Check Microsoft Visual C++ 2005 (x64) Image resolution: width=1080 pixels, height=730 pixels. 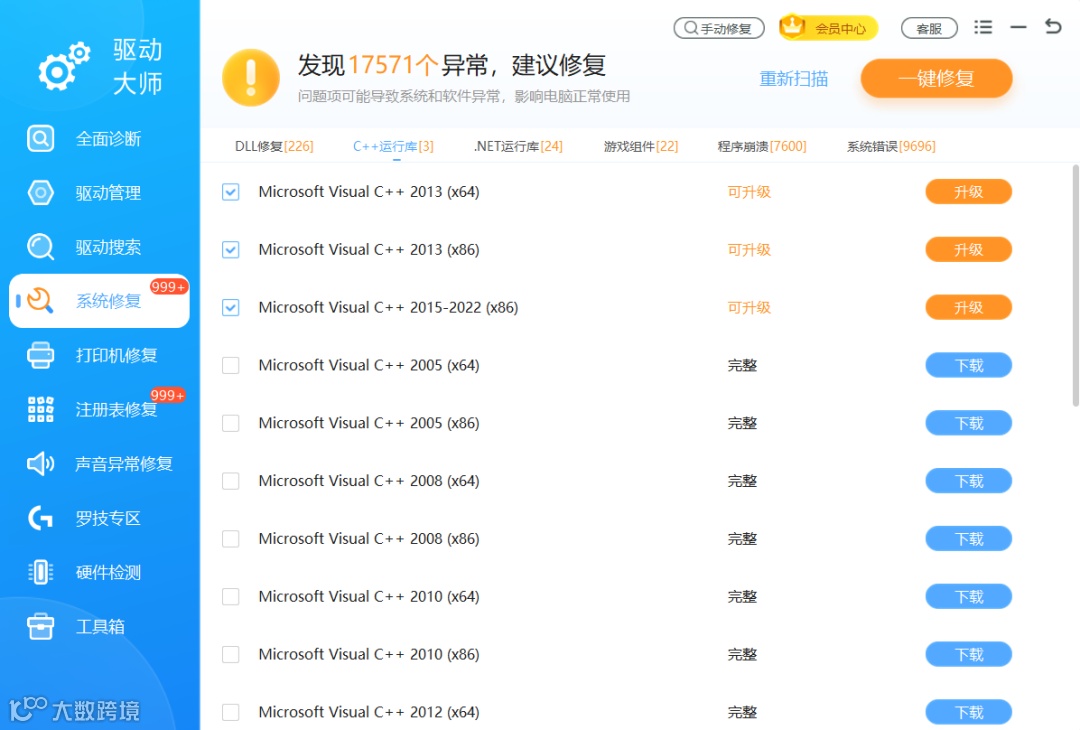tap(231, 365)
